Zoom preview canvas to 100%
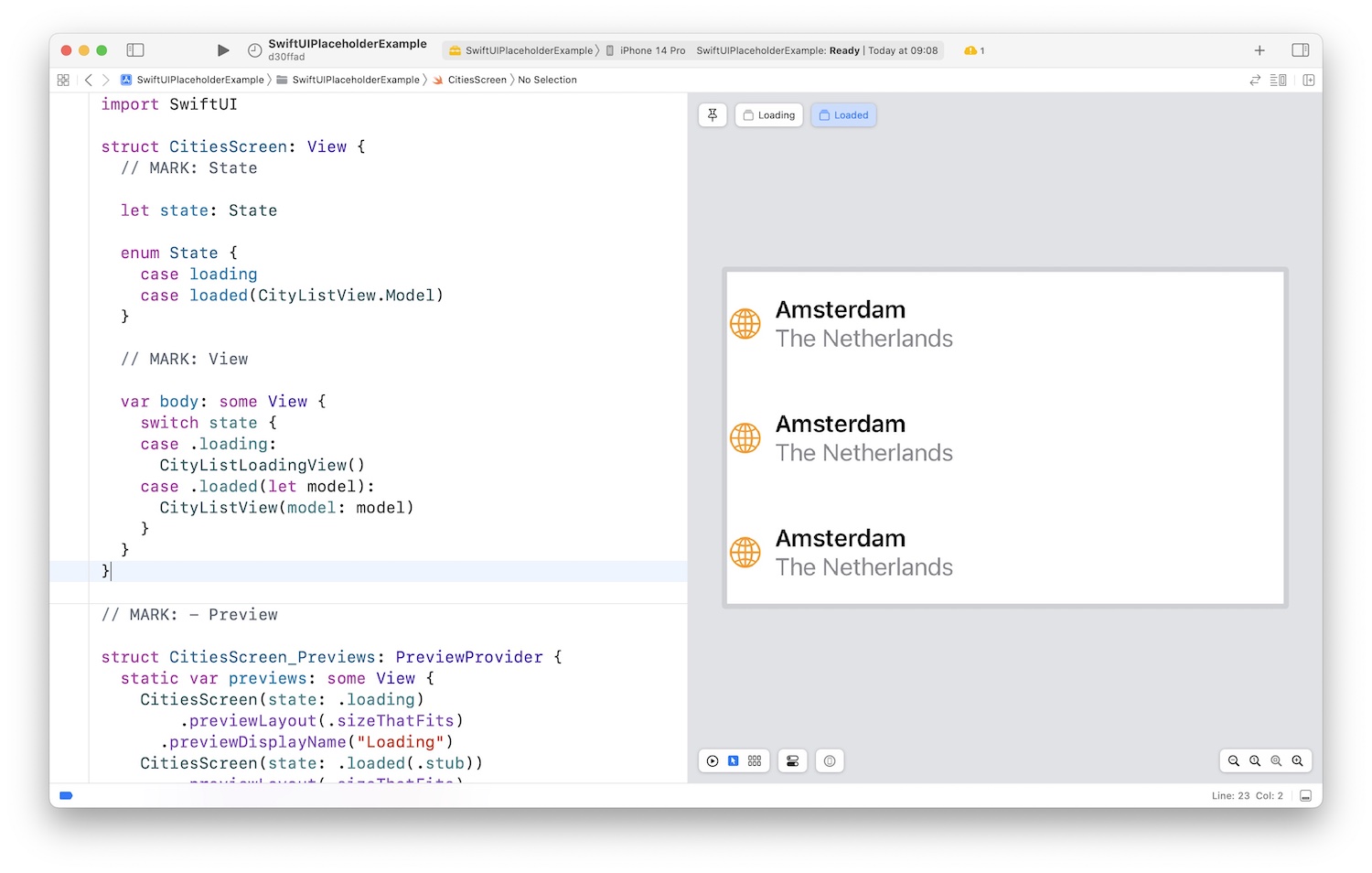This screenshot has width=1372, height=873. pos(1255,761)
